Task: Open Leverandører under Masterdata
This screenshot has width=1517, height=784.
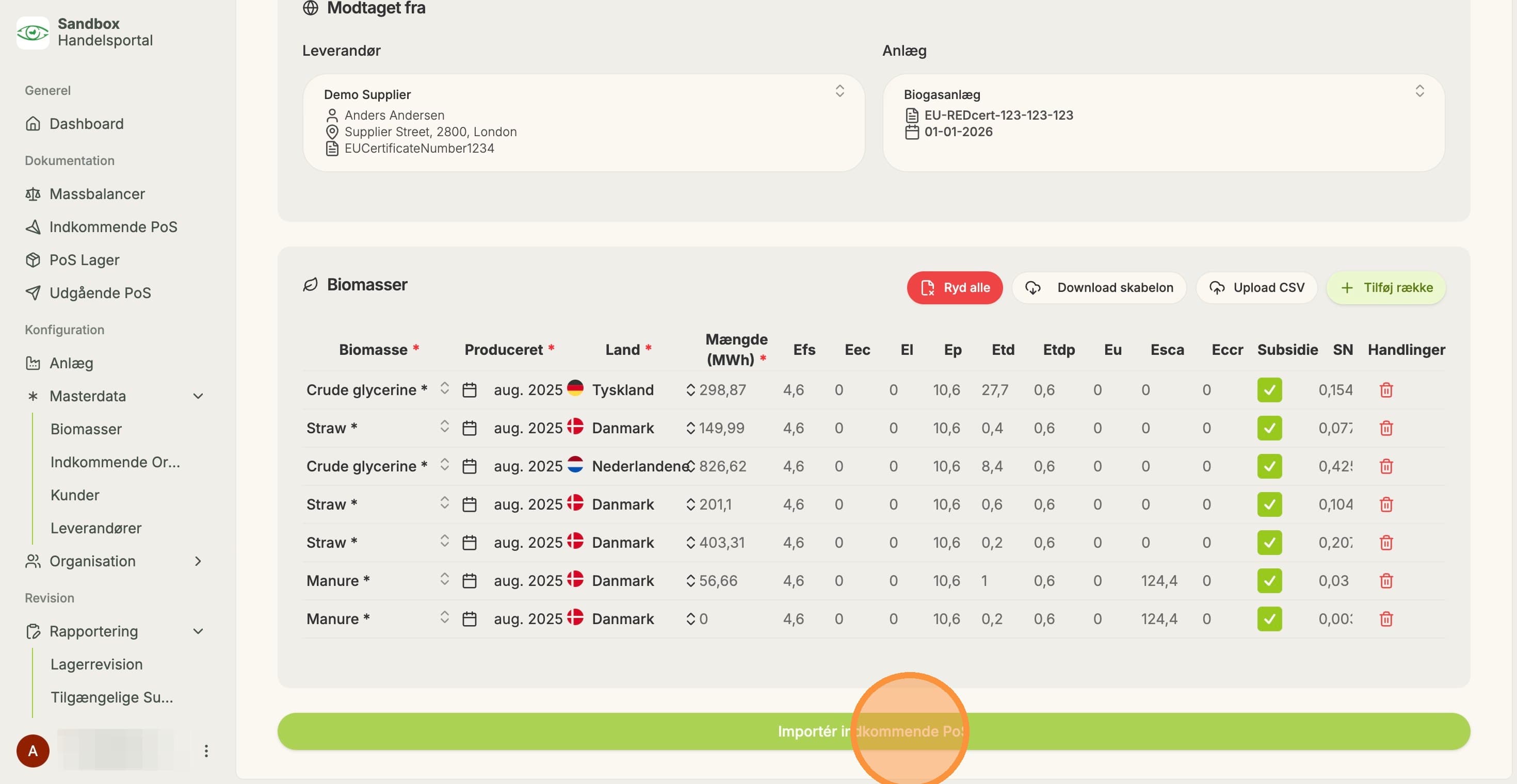Action: [96, 528]
